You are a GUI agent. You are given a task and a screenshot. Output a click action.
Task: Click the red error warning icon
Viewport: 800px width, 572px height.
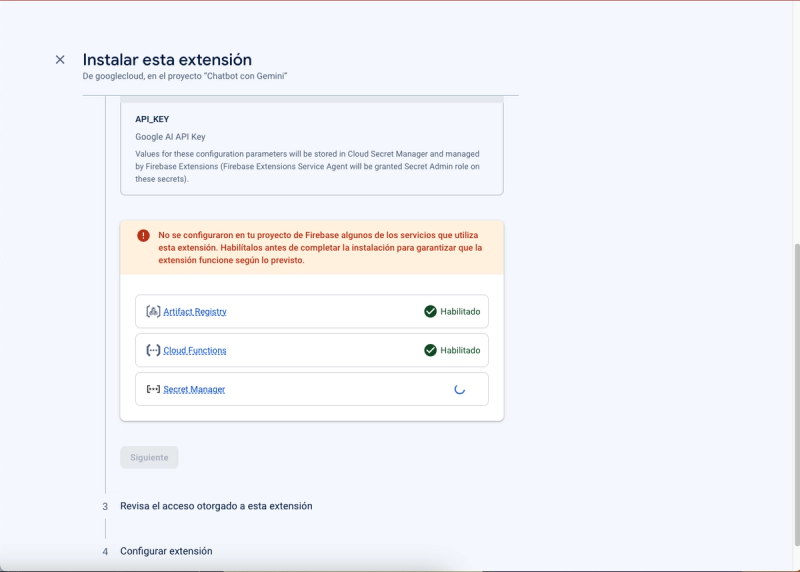pyautogui.click(x=143, y=236)
